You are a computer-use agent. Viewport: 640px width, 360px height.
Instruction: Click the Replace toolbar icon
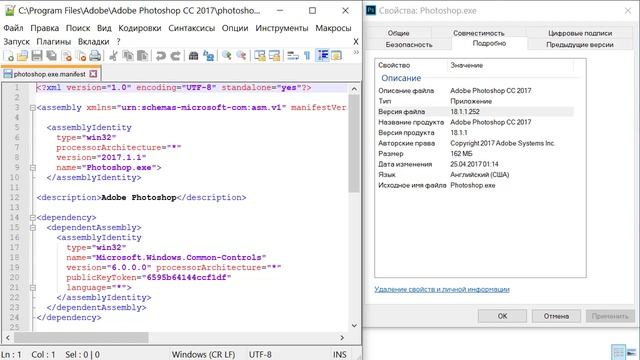[x=209, y=56]
